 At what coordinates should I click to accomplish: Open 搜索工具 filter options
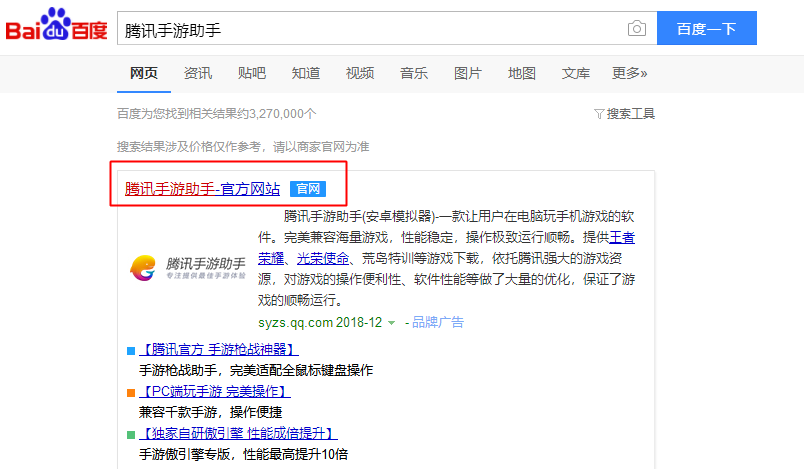(x=624, y=114)
